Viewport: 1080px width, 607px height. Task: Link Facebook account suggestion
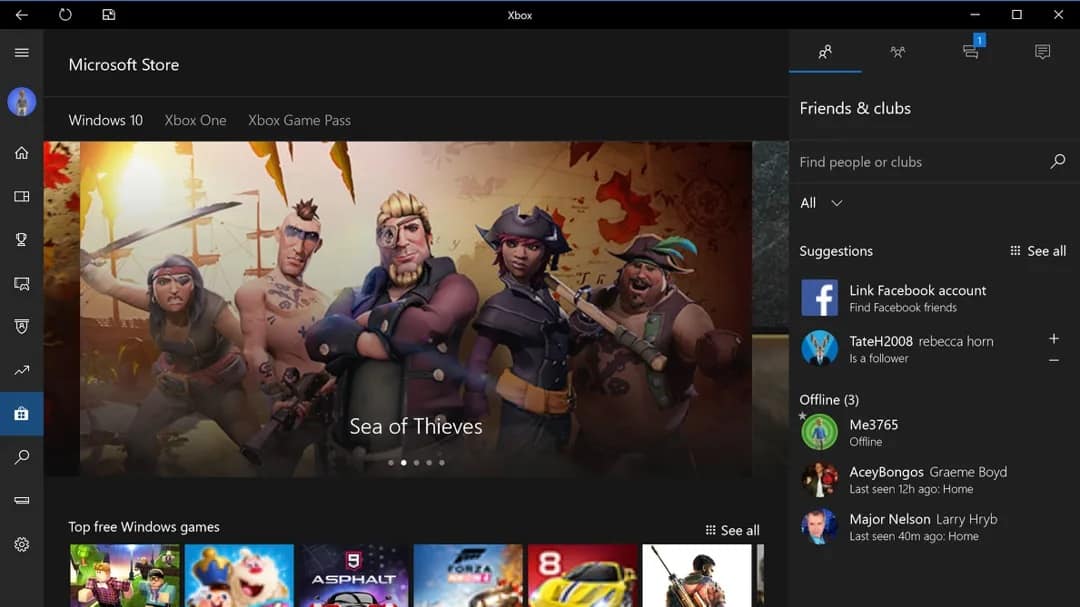(917, 298)
